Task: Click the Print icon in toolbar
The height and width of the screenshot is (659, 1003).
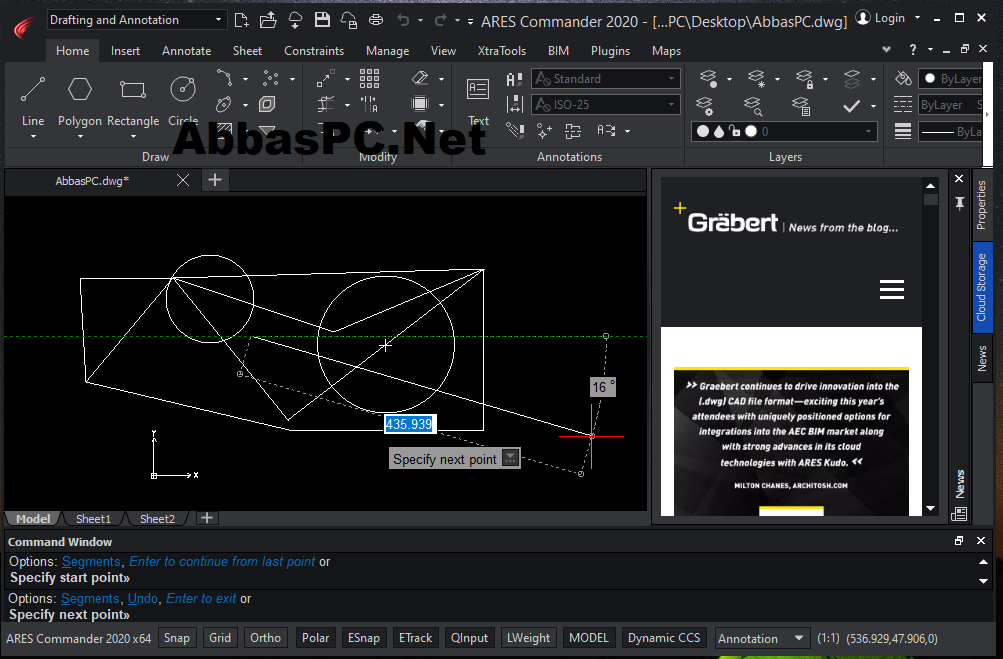Action: 376,20
